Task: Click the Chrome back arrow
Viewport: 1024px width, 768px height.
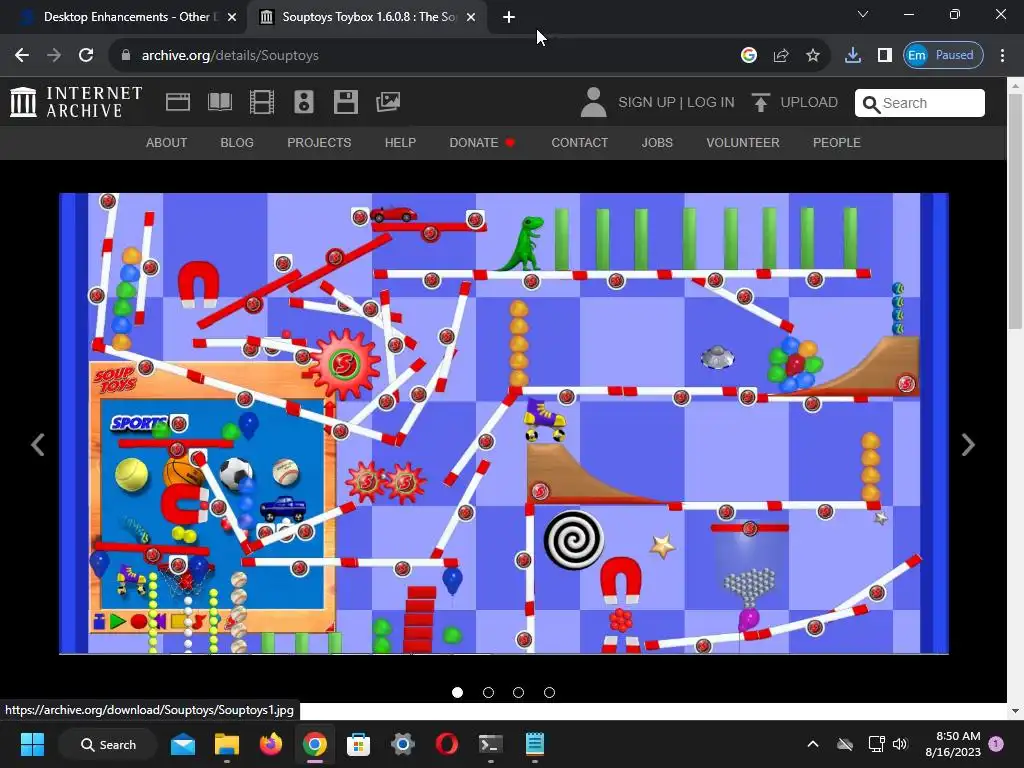Action: [22, 55]
